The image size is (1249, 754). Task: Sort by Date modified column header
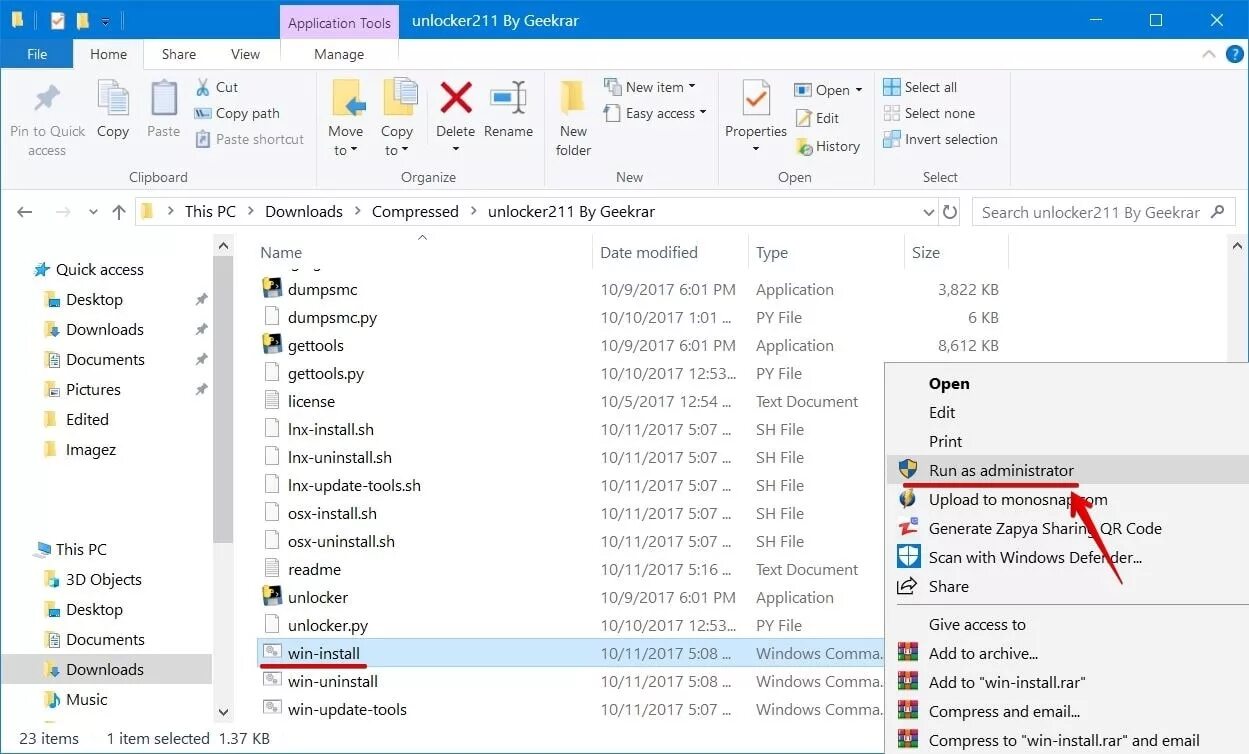[649, 253]
